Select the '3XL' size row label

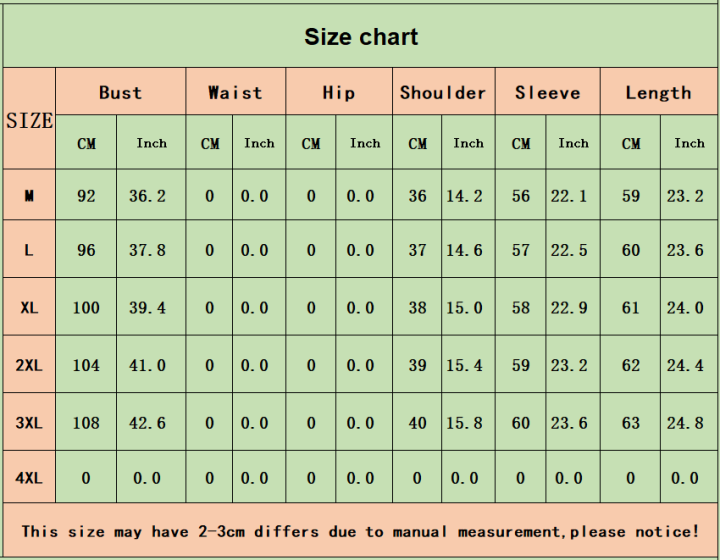[x=29, y=423]
